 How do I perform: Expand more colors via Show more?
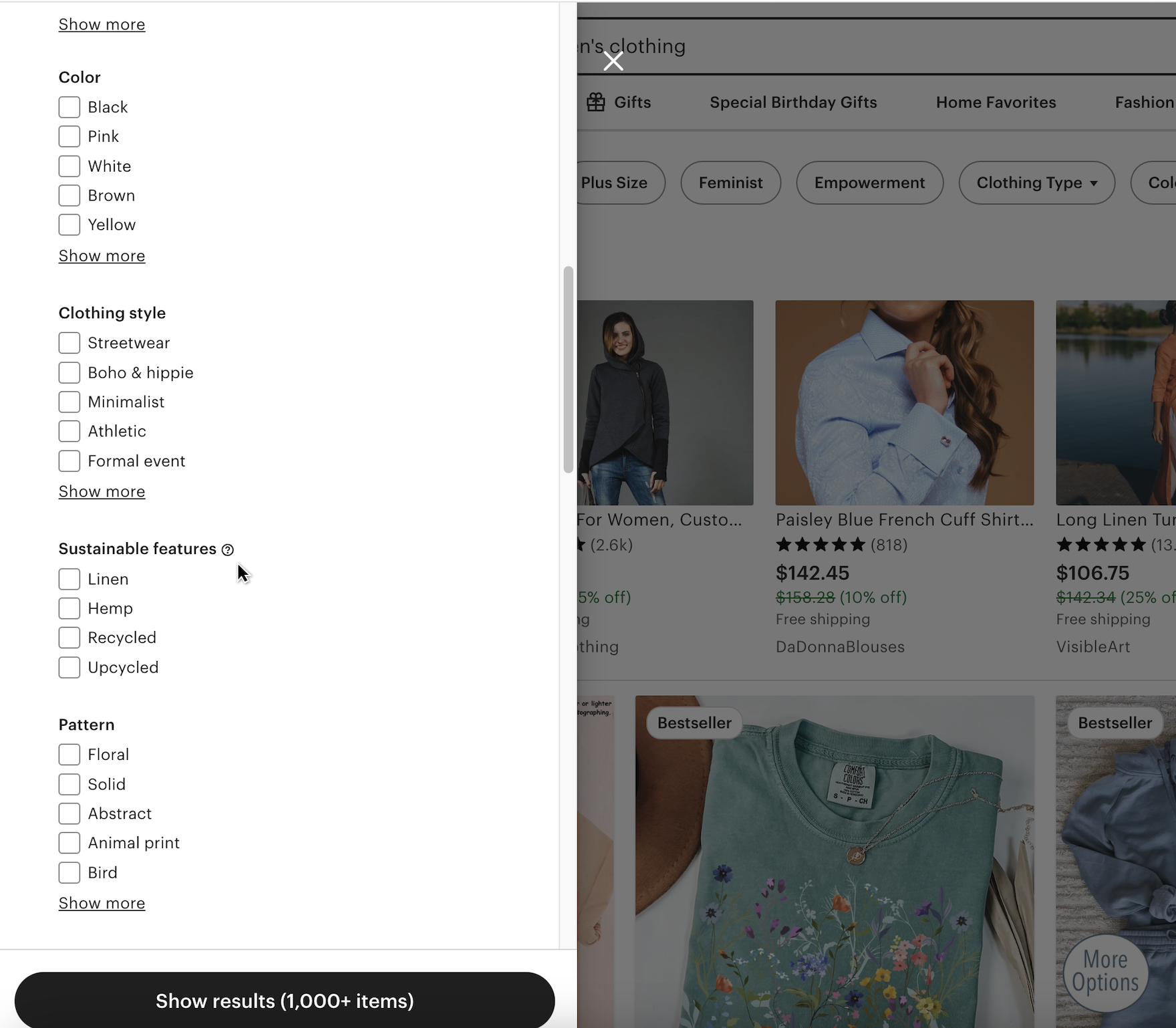[102, 256]
